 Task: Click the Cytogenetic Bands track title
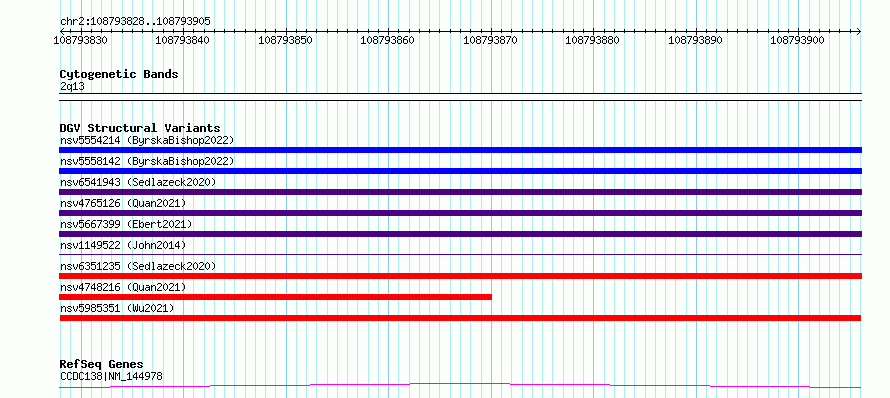click(x=119, y=74)
